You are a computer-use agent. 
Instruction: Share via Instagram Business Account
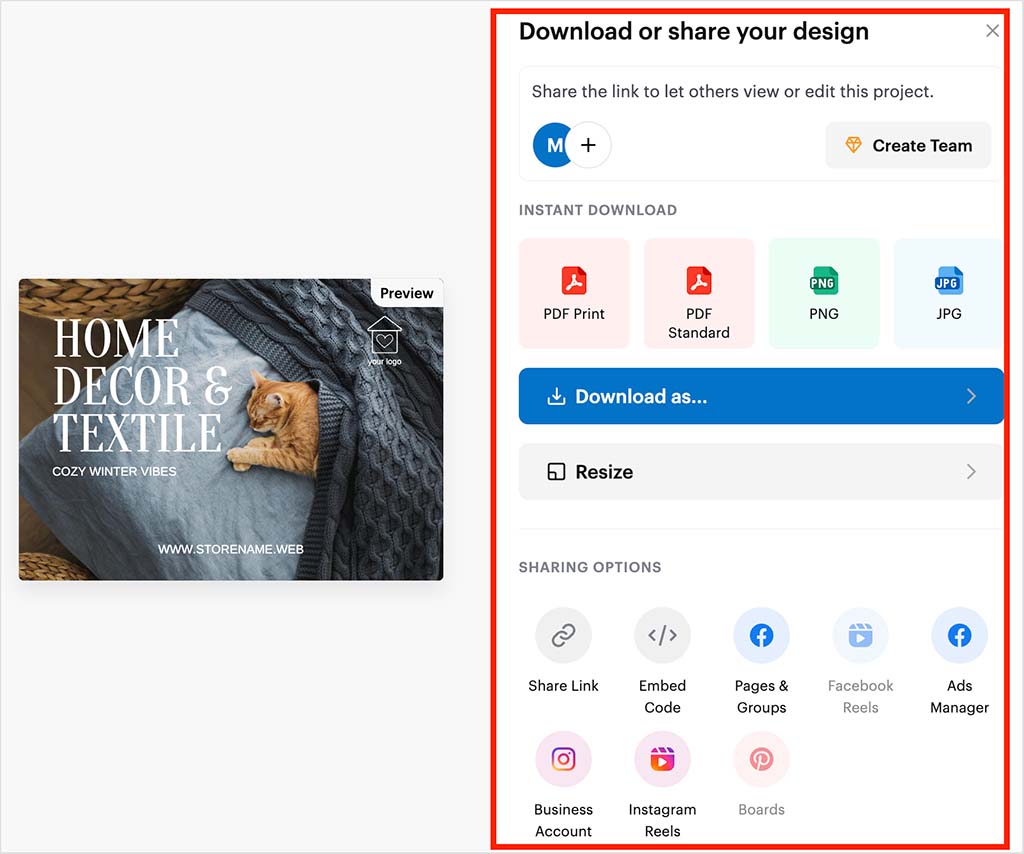coord(563,759)
